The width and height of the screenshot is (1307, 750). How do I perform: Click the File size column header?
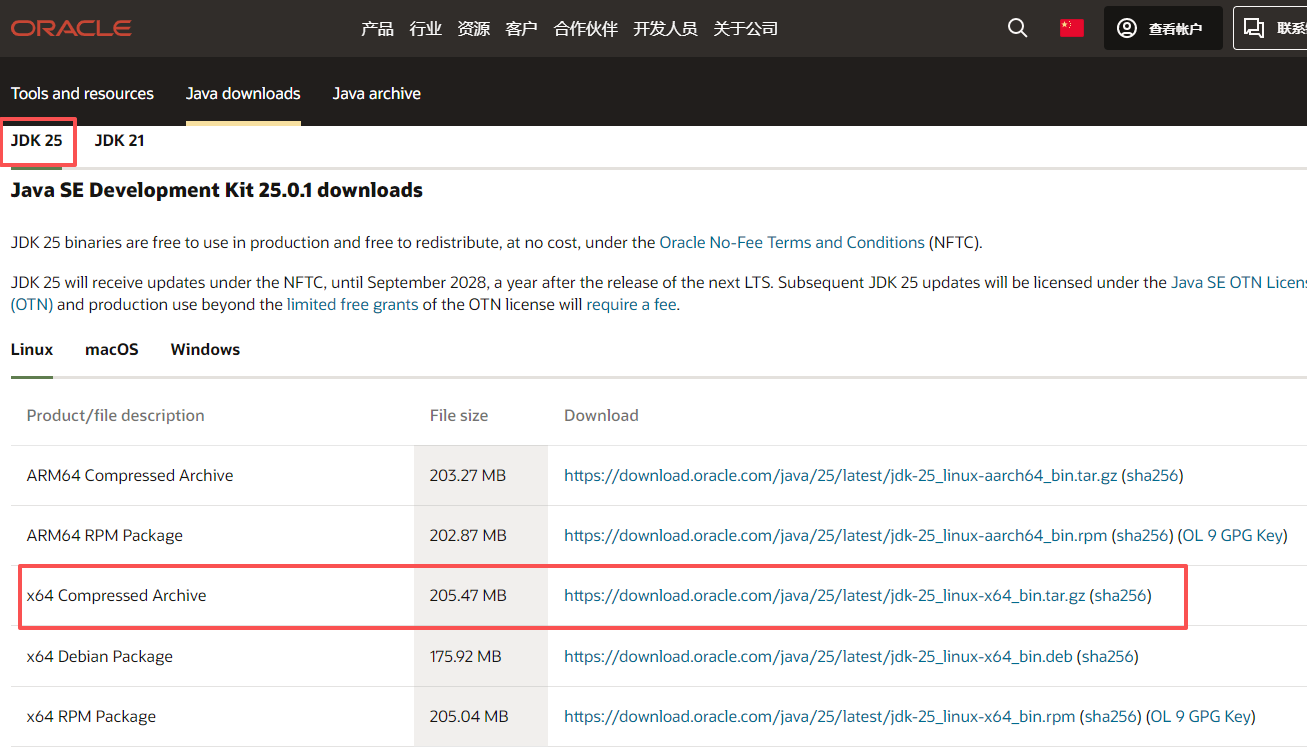tap(459, 416)
